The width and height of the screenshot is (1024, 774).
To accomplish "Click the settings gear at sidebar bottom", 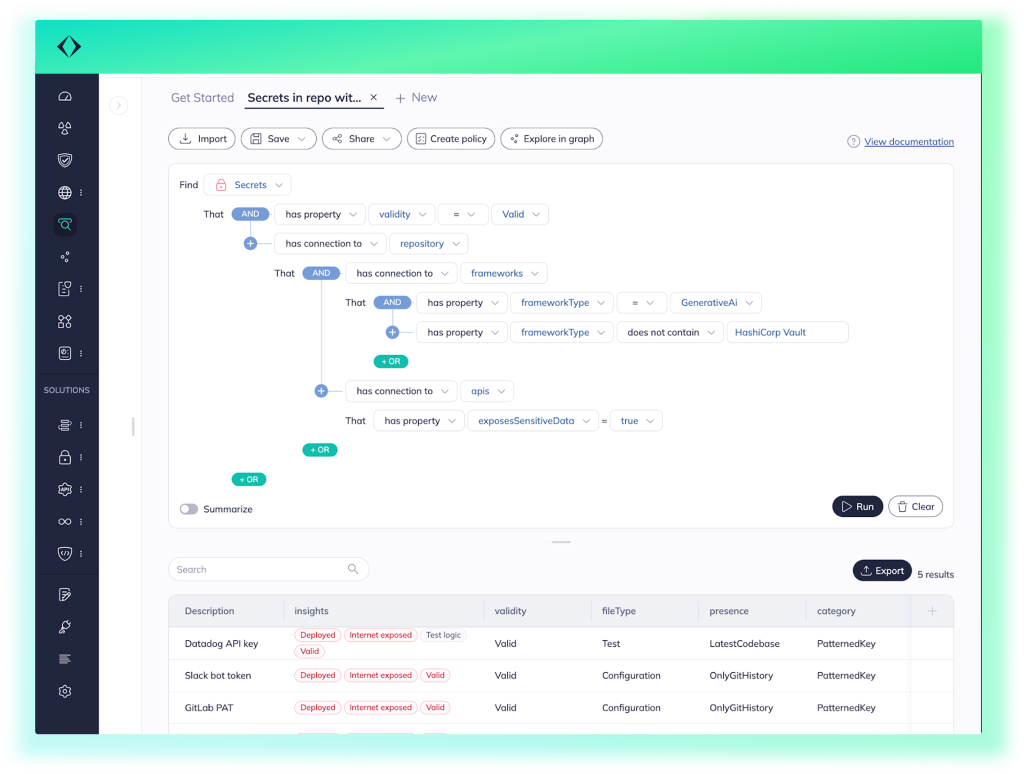I will point(65,691).
